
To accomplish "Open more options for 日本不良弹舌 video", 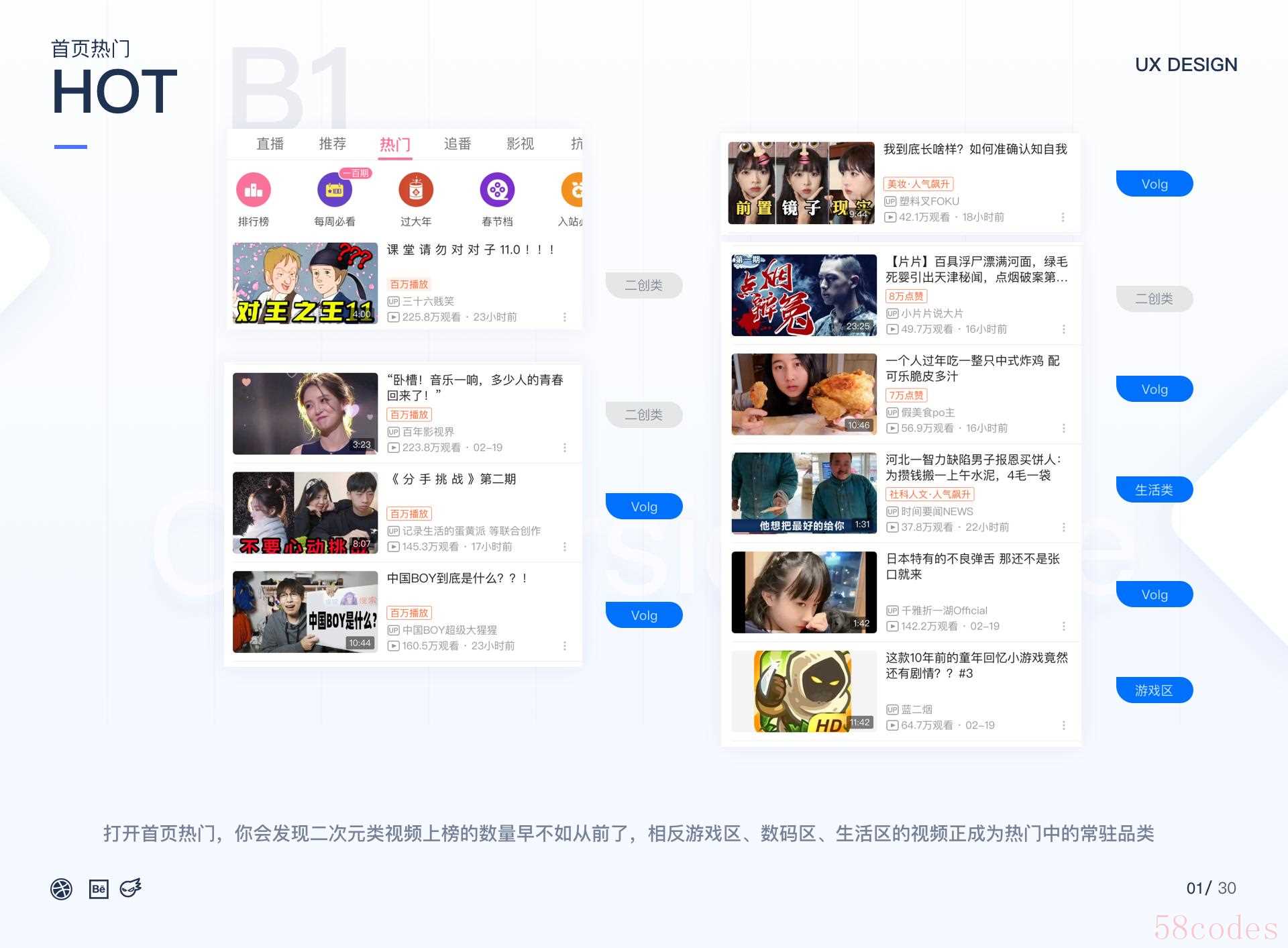I will [x=1064, y=627].
